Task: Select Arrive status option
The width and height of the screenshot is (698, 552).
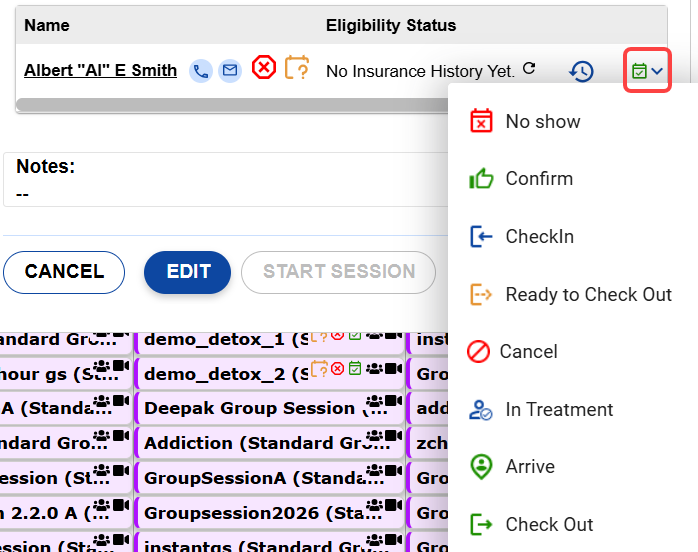Action: tap(530, 466)
